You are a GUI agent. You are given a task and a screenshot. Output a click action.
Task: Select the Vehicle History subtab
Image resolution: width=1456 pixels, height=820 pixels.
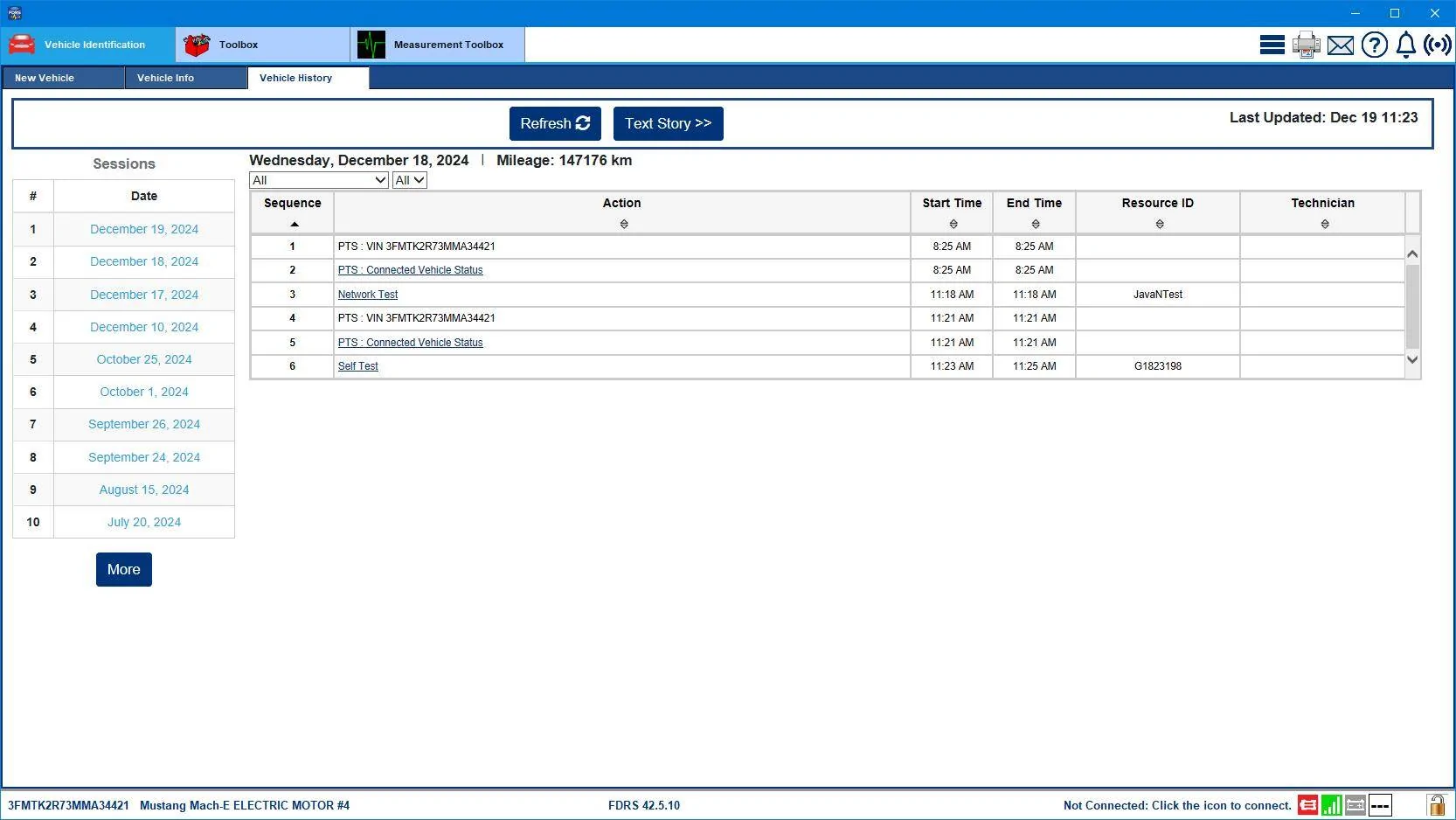pyautogui.click(x=309, y=78)
